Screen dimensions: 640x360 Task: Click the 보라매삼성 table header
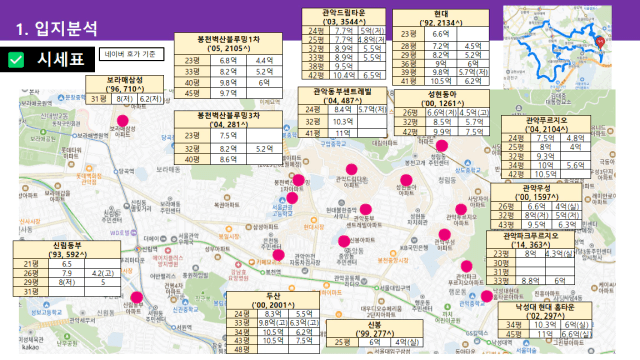pyautogui.click(x=124, y=84)
